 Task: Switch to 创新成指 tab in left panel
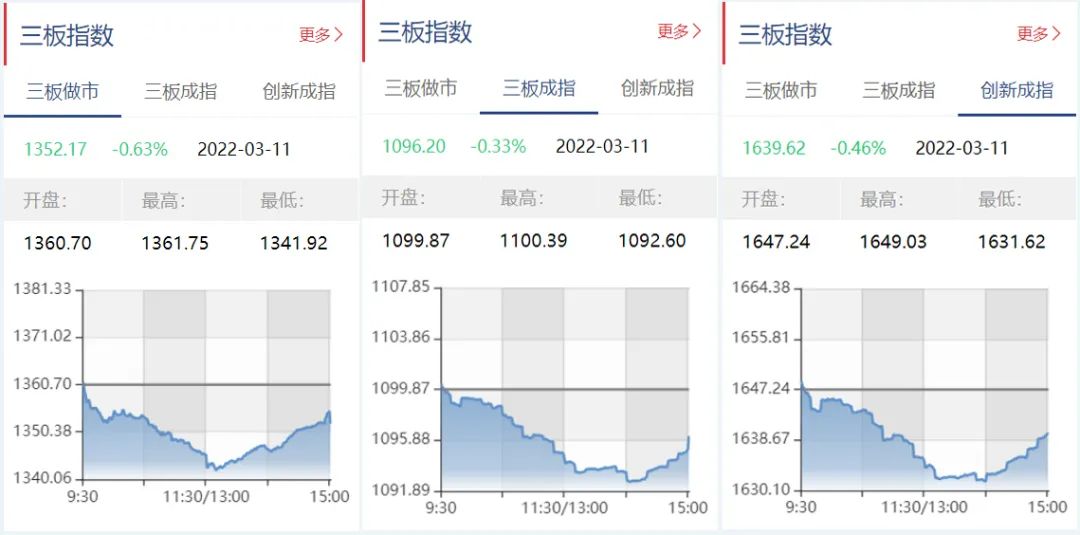coord(299,92)
